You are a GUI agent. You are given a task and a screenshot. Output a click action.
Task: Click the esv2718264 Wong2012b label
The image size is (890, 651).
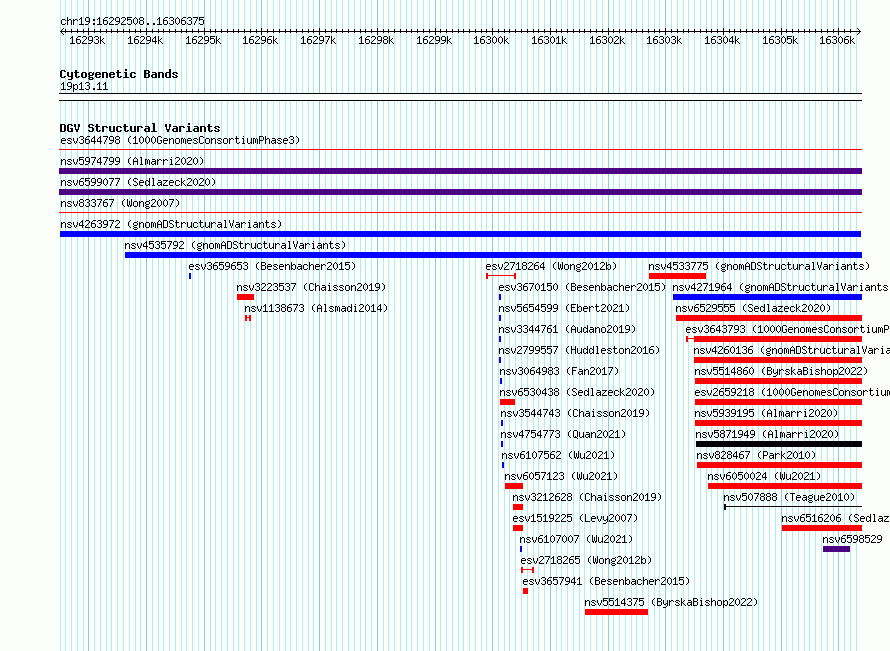point(551,266)
